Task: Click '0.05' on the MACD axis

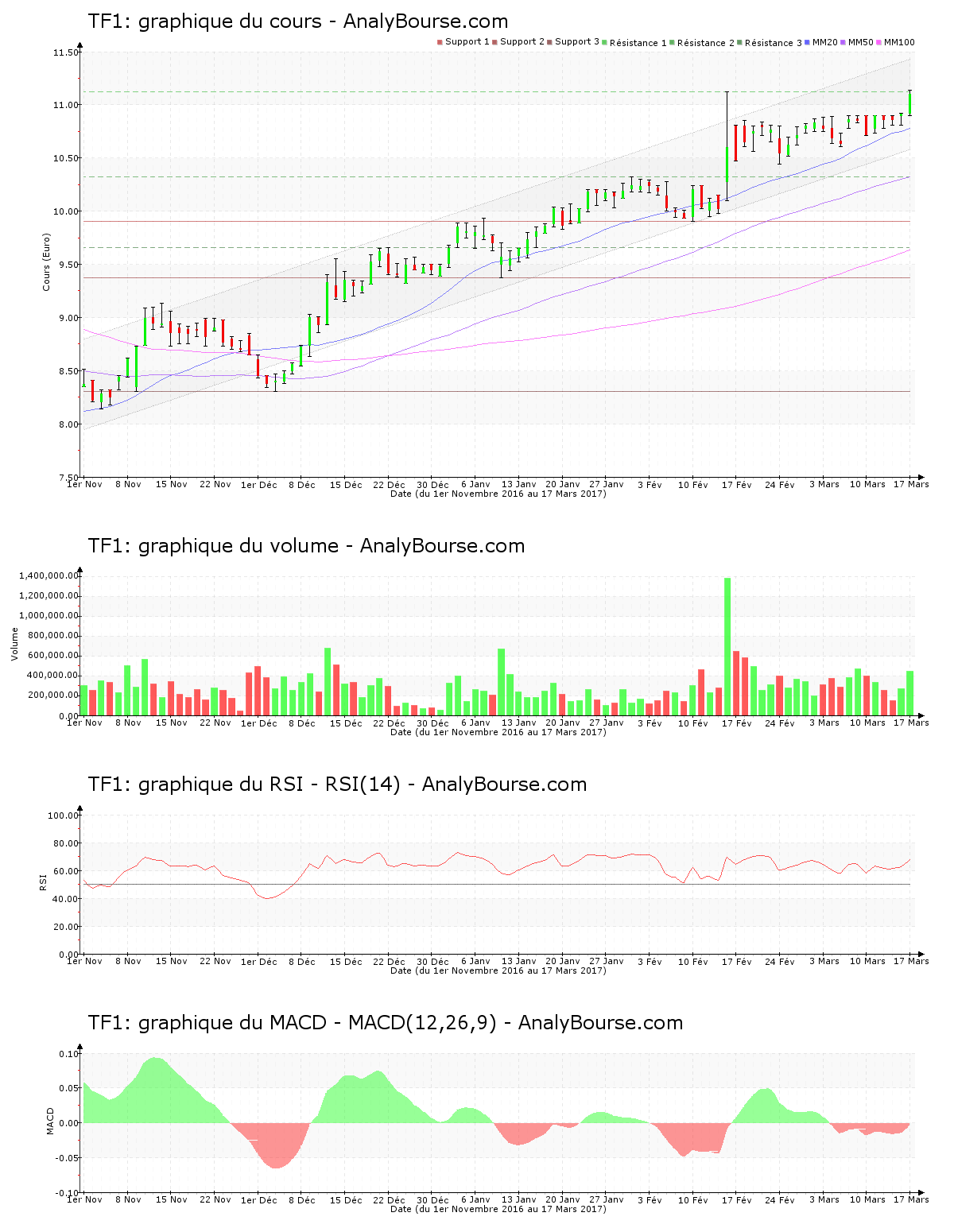Action: (68, 1088)
